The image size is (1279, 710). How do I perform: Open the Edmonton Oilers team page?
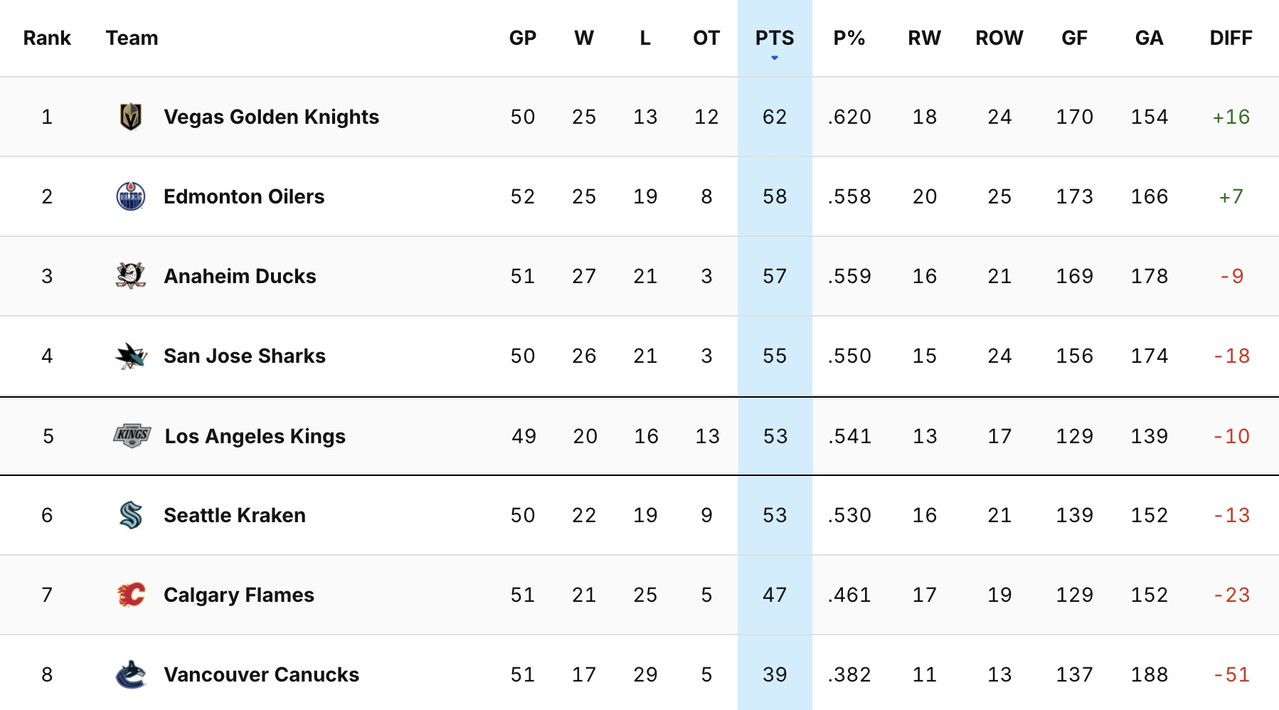pyautogui.click(x=244, y=196)
